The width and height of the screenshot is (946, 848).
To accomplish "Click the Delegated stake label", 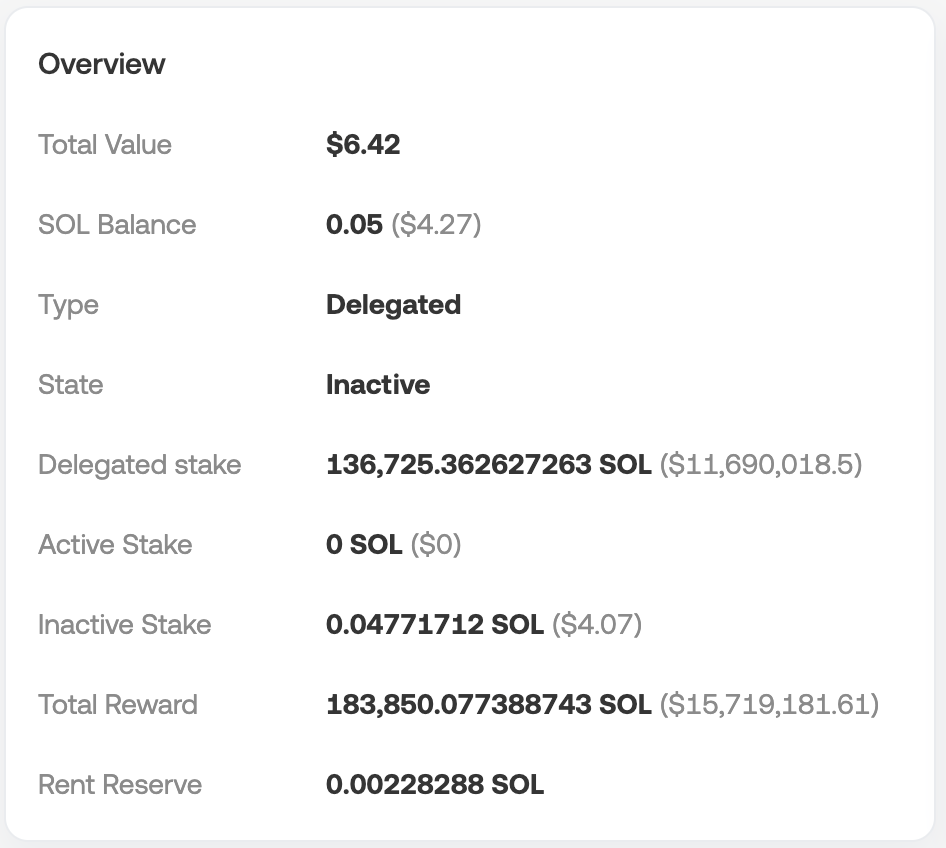I will 139,465.
